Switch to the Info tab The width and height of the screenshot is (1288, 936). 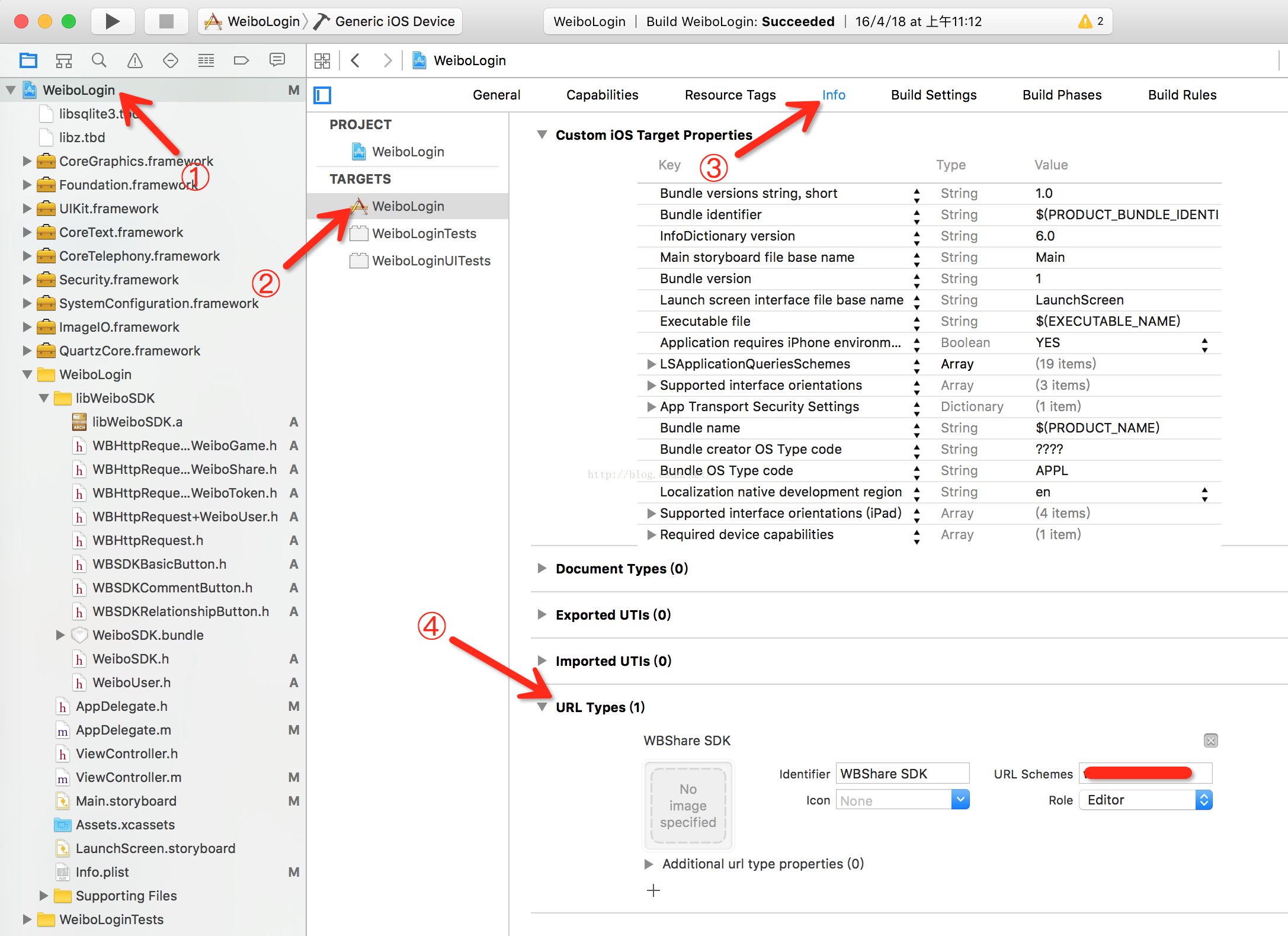tap(834, 95)
